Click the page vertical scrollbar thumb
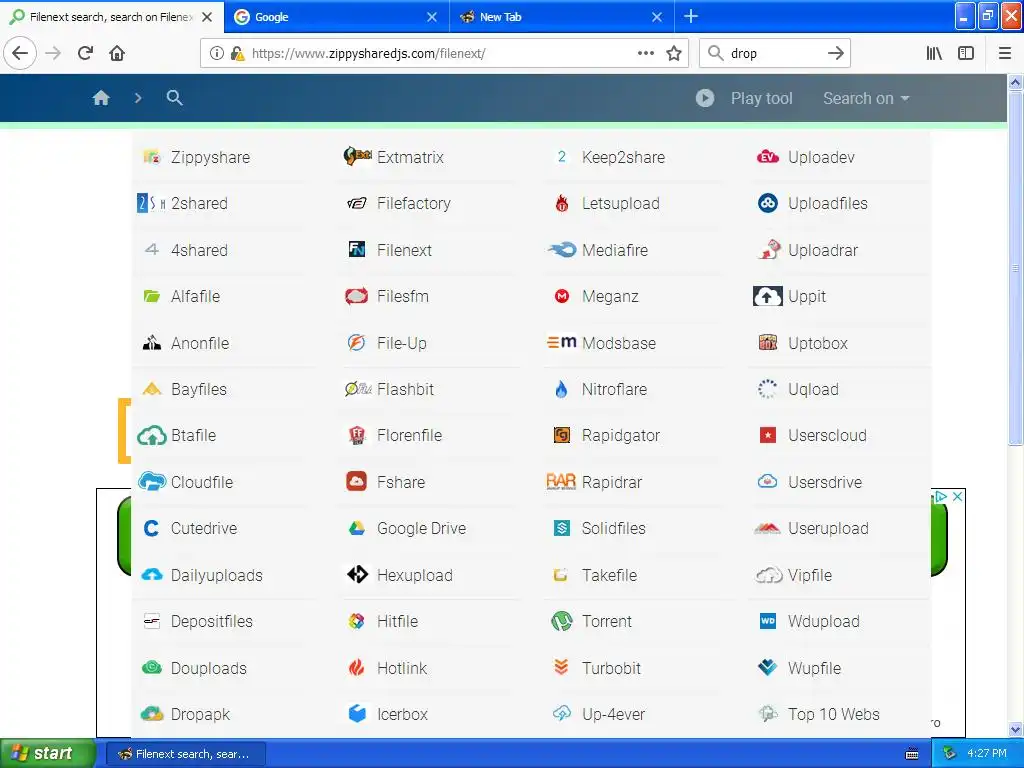 pyautogui.click(x=1015, y=268)
